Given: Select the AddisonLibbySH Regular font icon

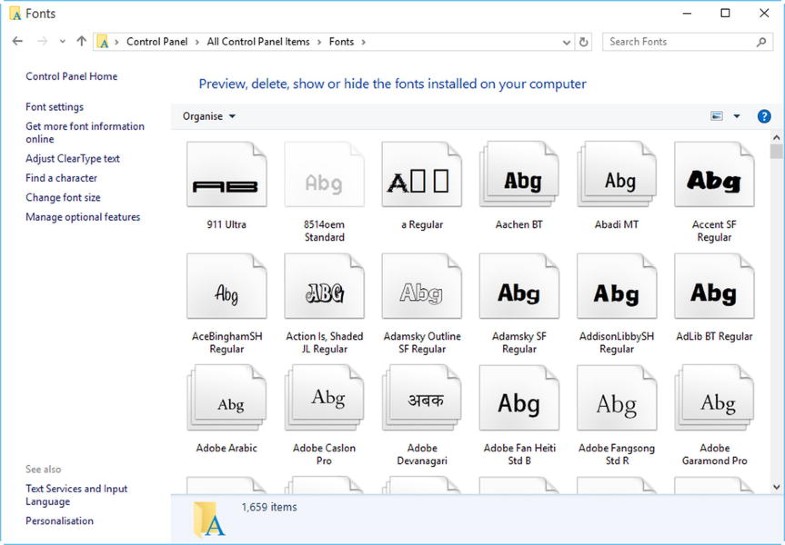Looking at the screenshot, I should pos(617,286).
